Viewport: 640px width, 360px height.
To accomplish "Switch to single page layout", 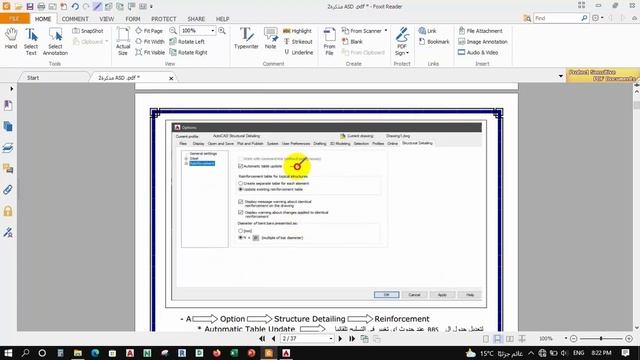I will point(486,339).
